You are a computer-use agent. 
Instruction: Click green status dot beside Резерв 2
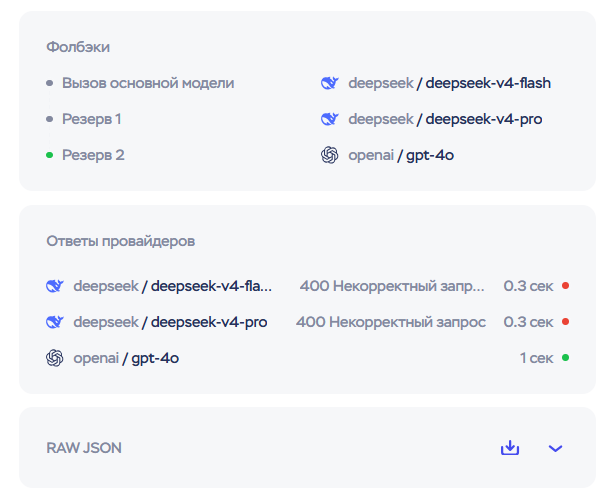pos(49,155)
